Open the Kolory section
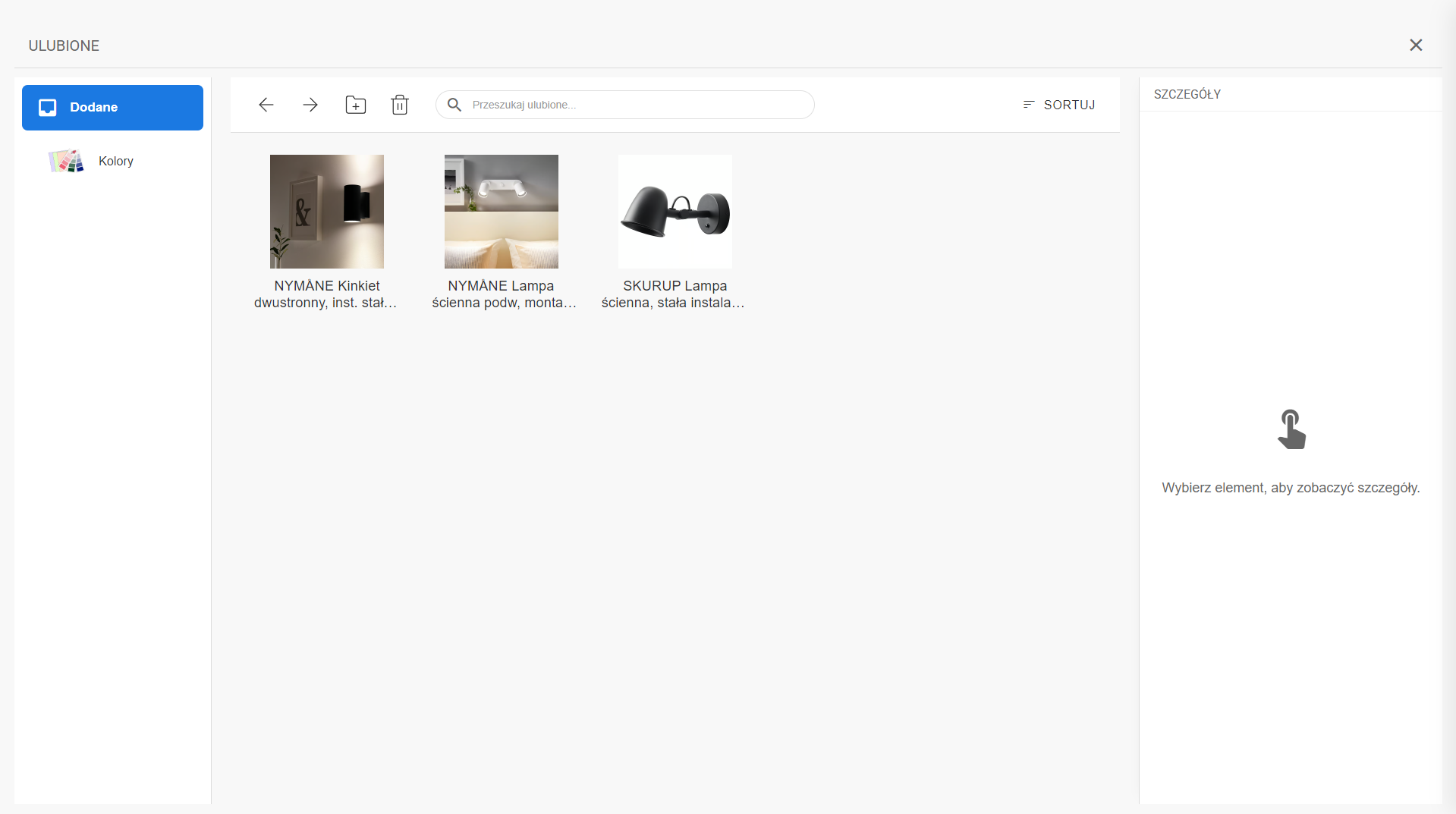The width and height of the screenshot is (1456, 814). [115, 161]
